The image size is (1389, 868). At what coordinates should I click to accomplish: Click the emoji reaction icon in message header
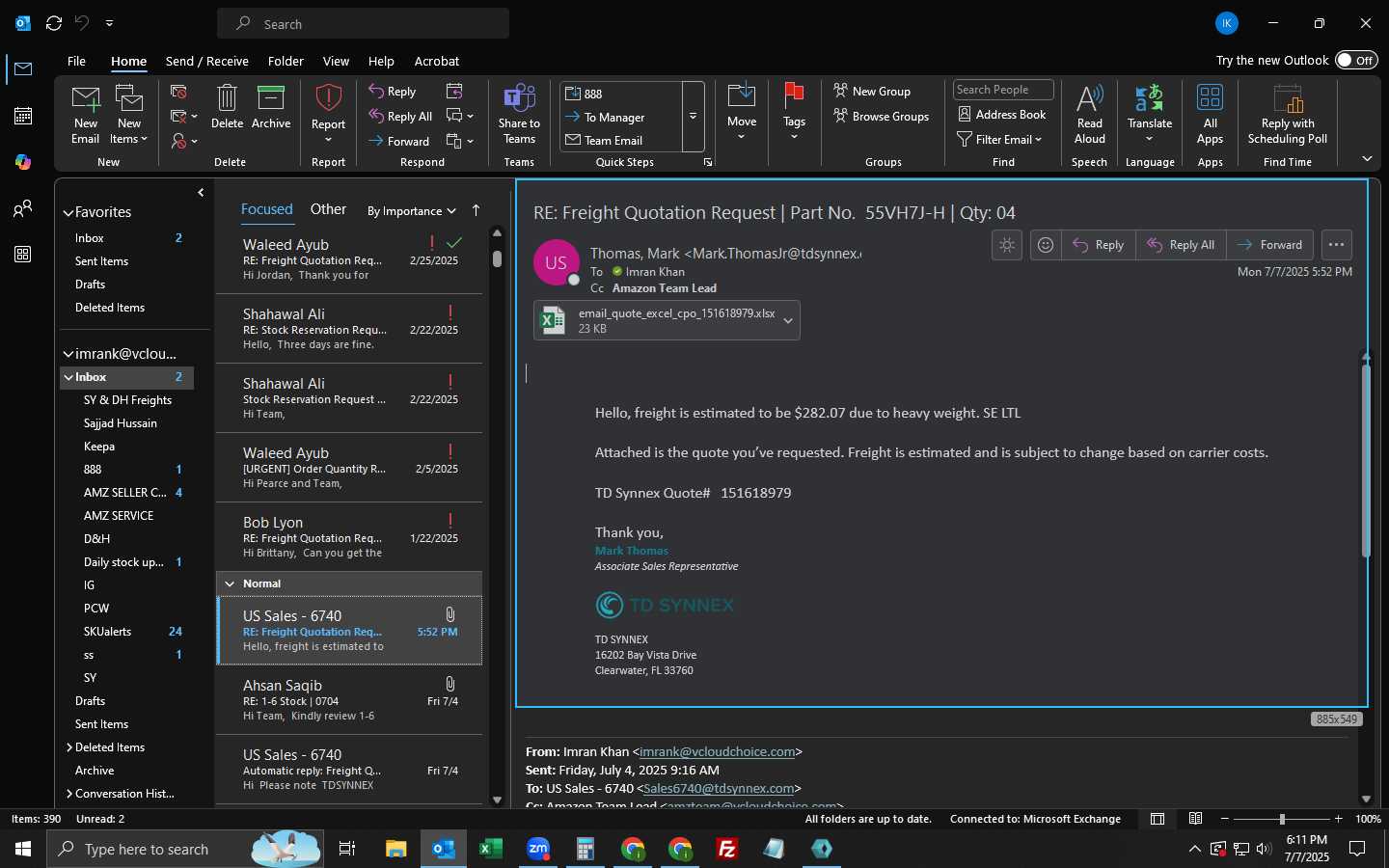point(1046,245)
